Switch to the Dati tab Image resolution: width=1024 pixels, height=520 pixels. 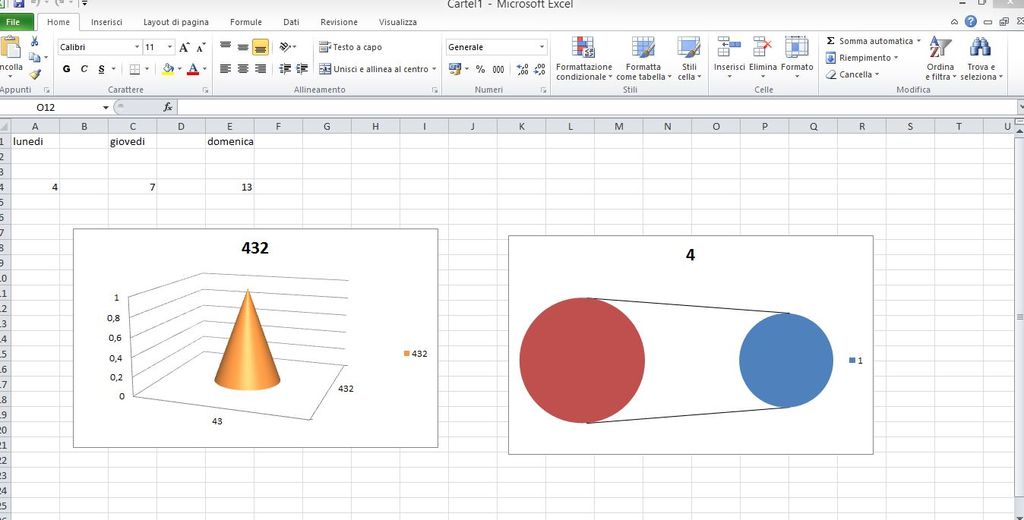pos(291,22)
